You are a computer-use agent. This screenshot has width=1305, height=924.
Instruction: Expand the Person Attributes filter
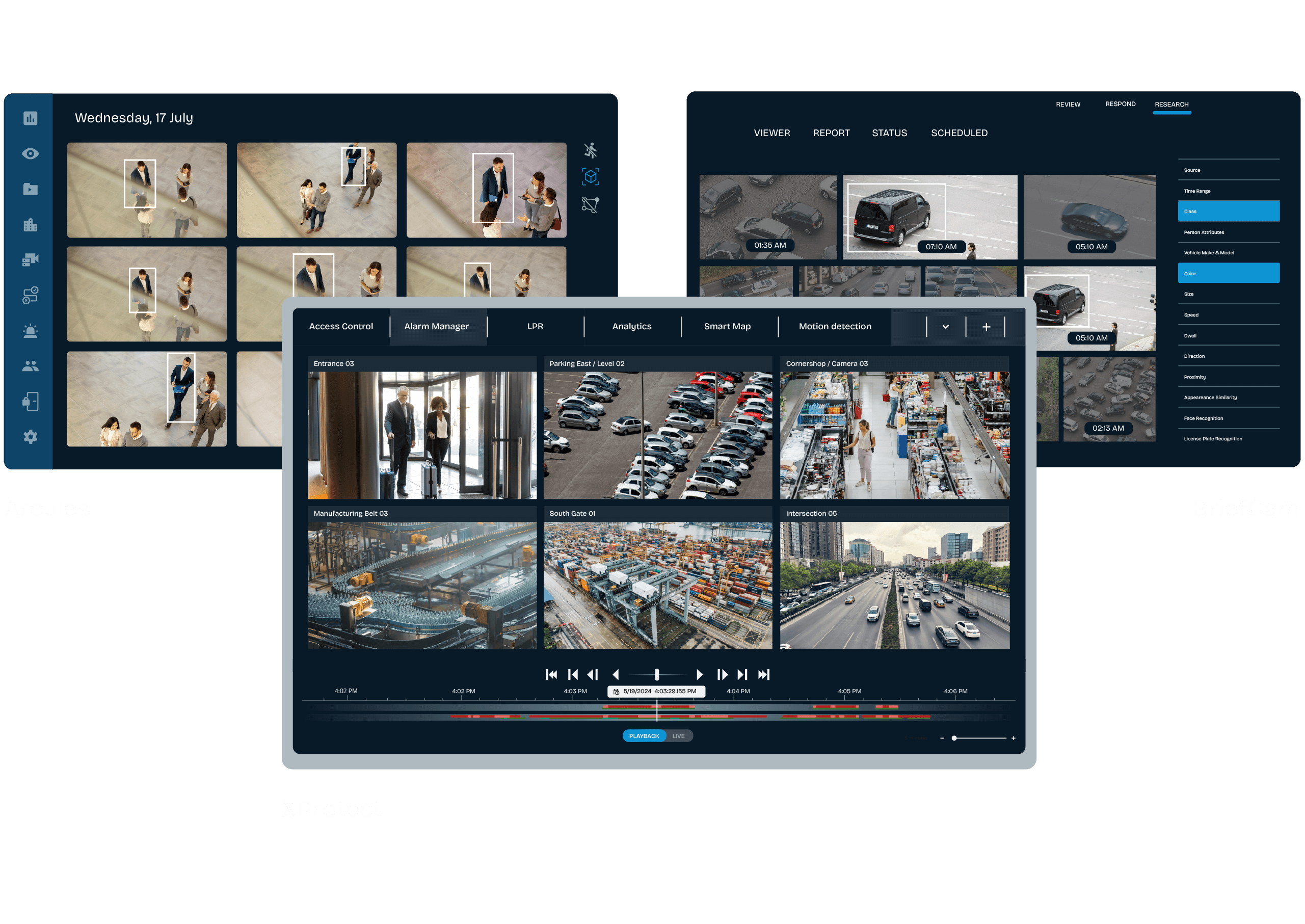click(x=1228, y=232)
